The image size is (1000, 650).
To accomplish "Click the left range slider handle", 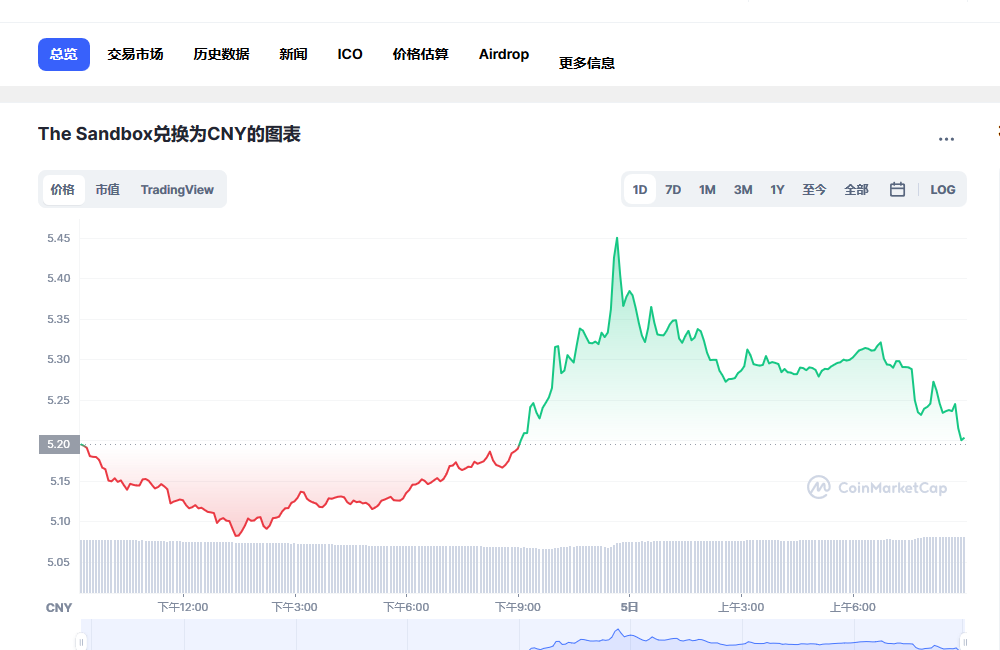I will click(81, 641).
